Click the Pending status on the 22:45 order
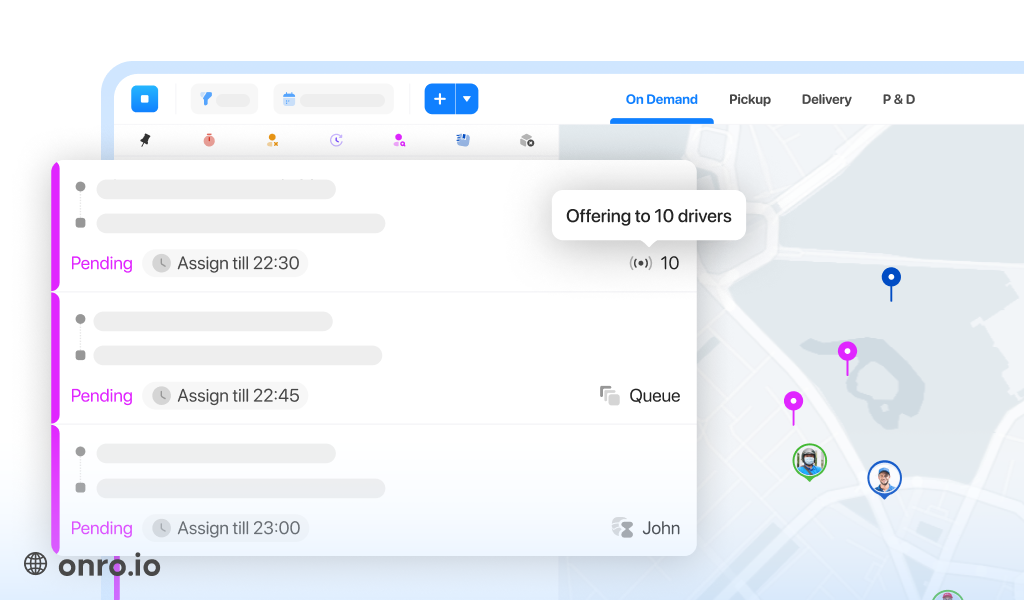Viewport: 1024px width, 600px height. [x=102, y=396]
